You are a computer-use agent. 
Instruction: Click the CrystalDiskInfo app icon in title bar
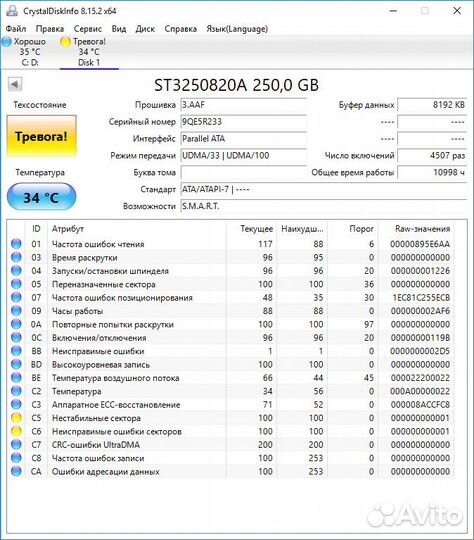[x=12, y=10]
